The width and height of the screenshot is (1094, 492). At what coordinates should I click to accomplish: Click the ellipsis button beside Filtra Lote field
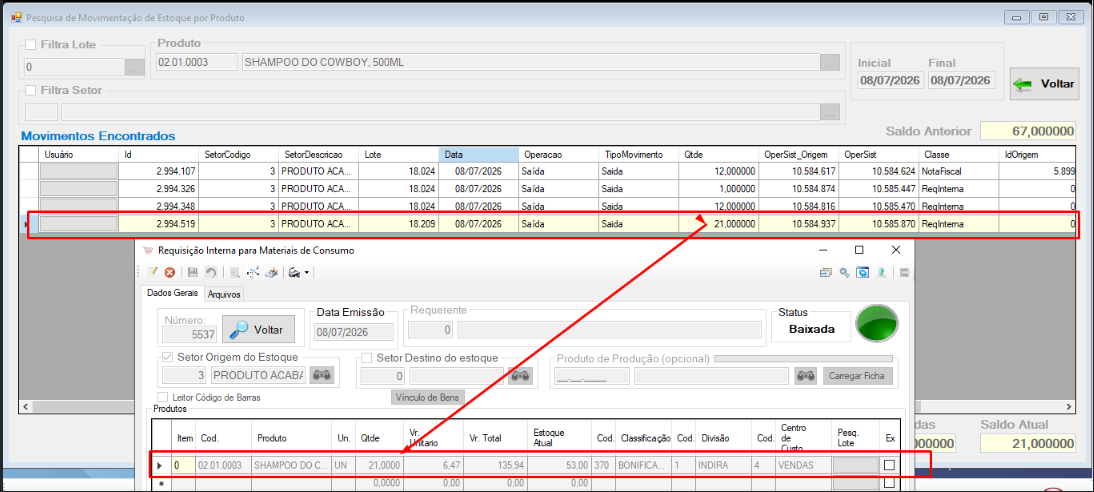point(134,68)
